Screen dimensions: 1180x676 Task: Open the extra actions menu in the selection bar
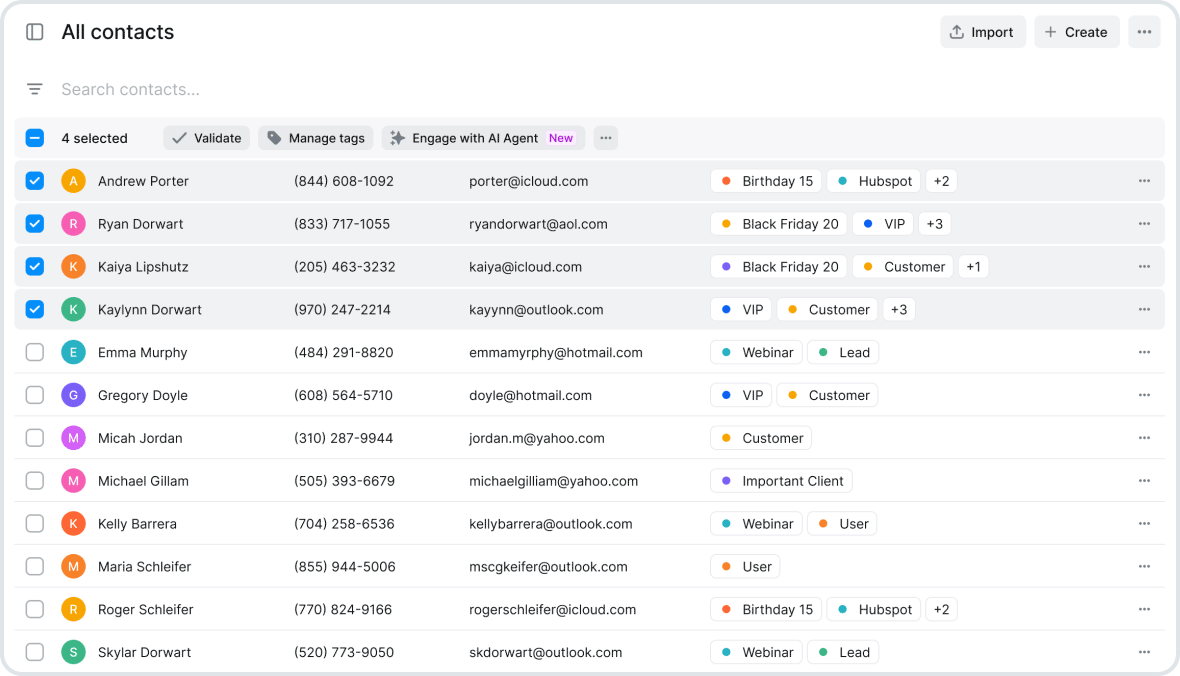click(606, 137)
